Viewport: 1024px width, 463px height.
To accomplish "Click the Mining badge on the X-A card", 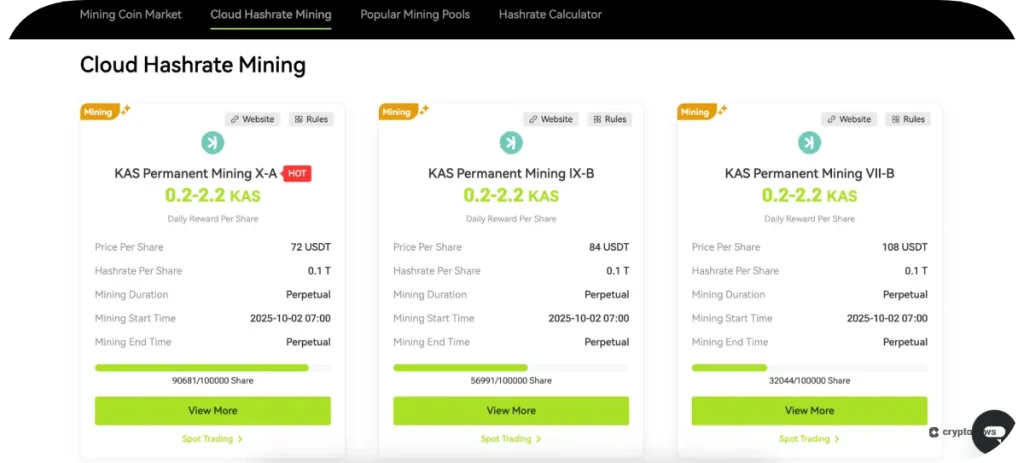I will tap(98, 112).
